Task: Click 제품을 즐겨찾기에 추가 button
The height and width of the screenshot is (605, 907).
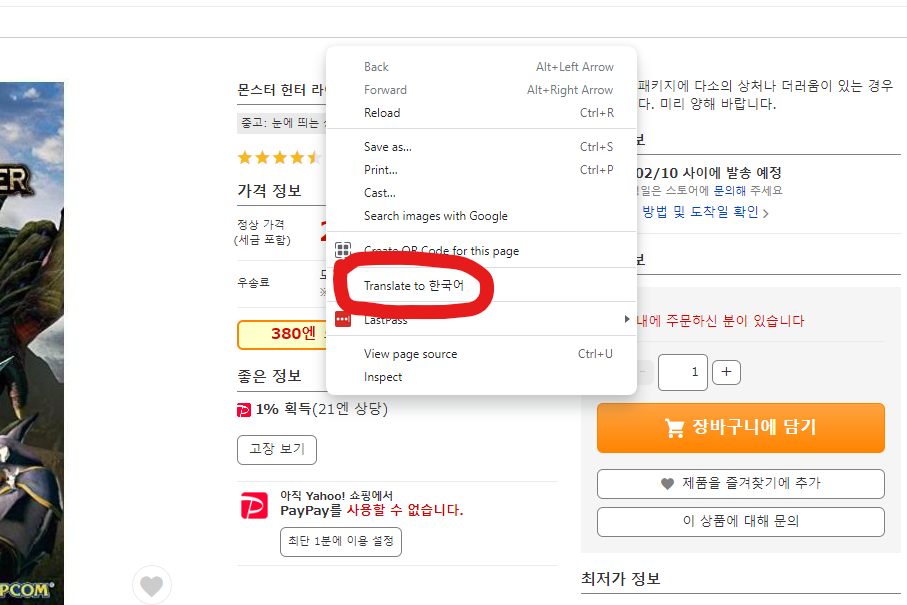Action: [x=740, y=484]
